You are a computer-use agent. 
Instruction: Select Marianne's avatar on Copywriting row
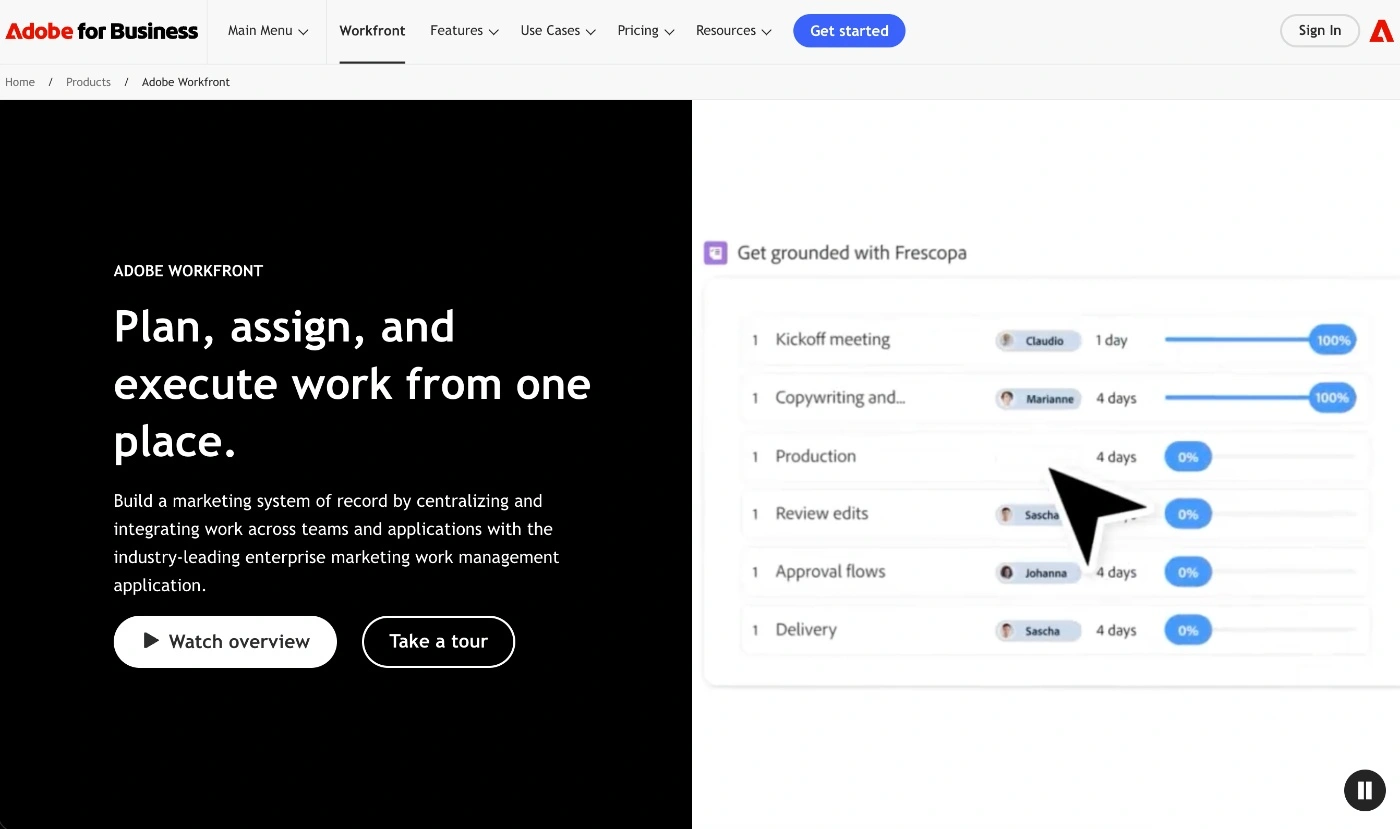(x=1006, y=398)
